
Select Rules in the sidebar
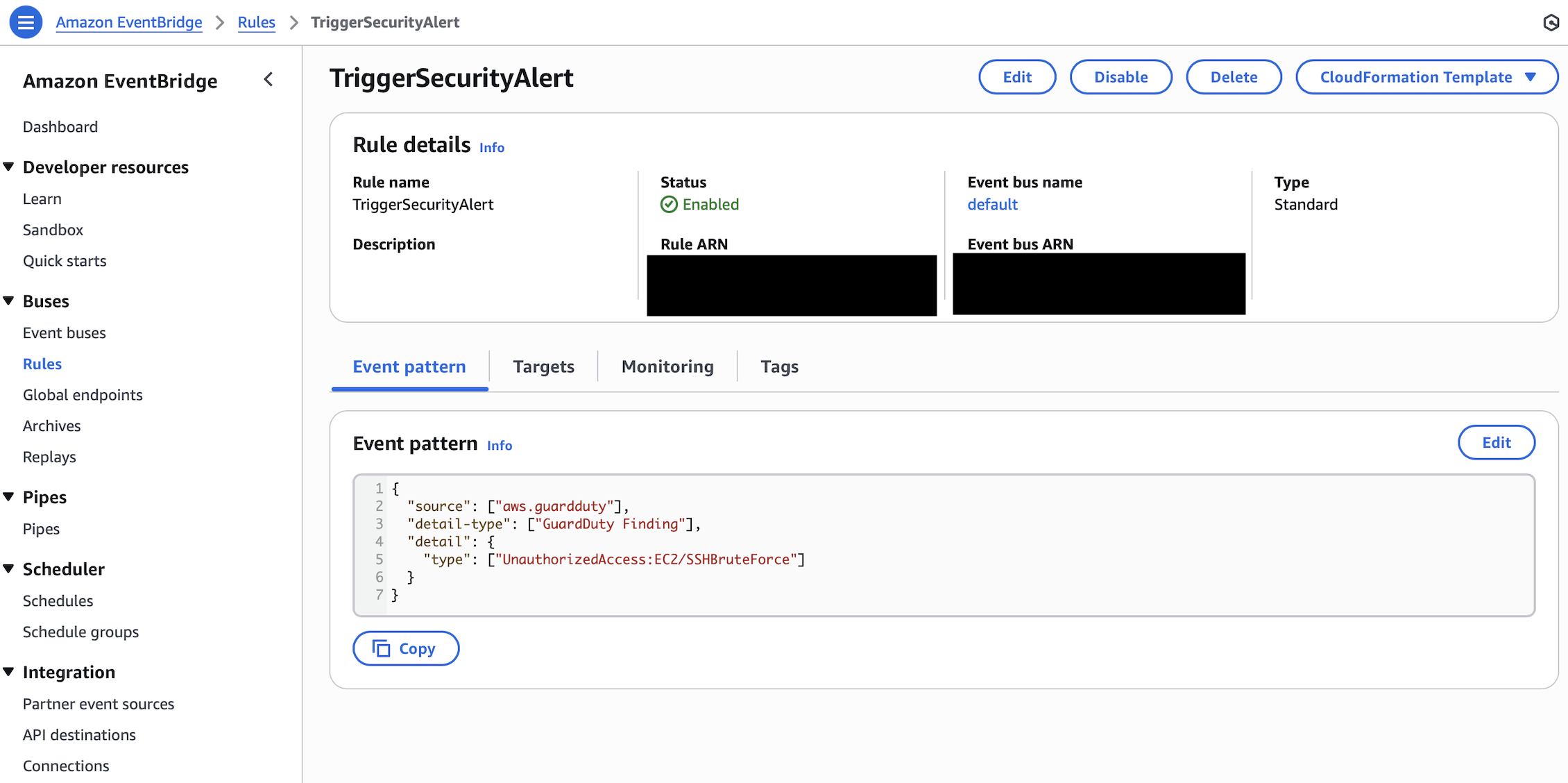click(x=42, y=364)
